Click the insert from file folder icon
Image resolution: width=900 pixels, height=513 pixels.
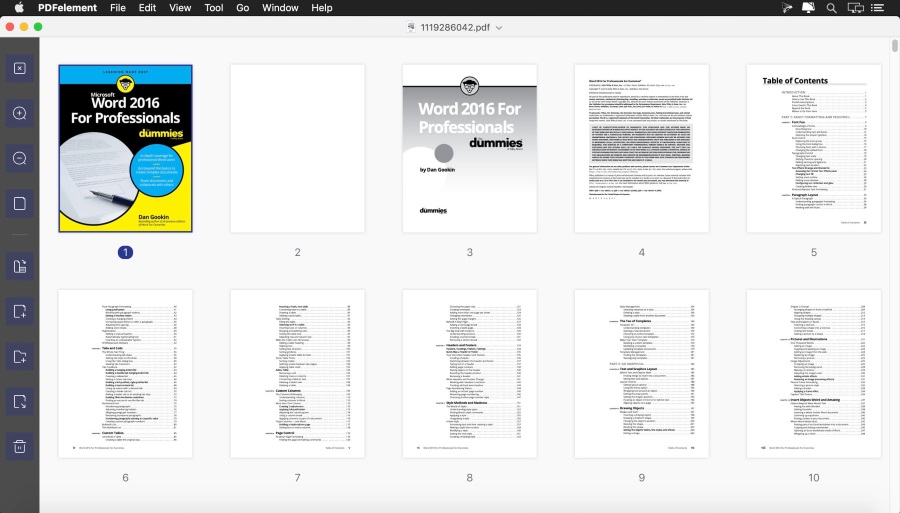(x=20, y=356)
